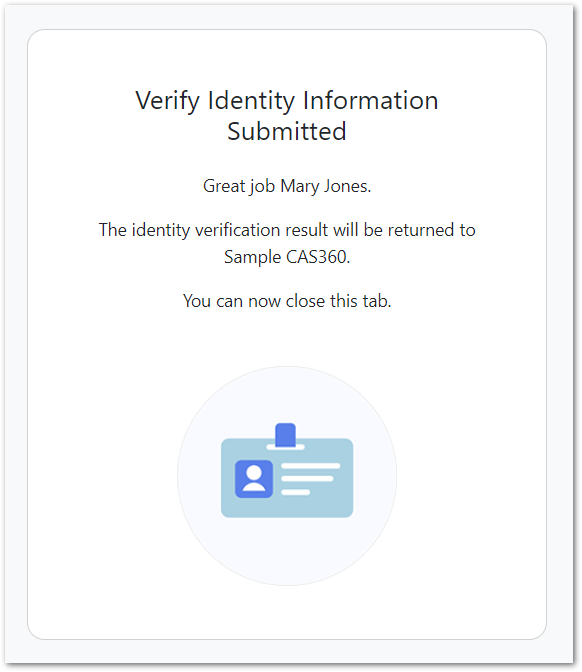The height and width of the screenshot is (672, 582).
Task: Click the blue clip atop the badge
Action: tap(285, 435)
